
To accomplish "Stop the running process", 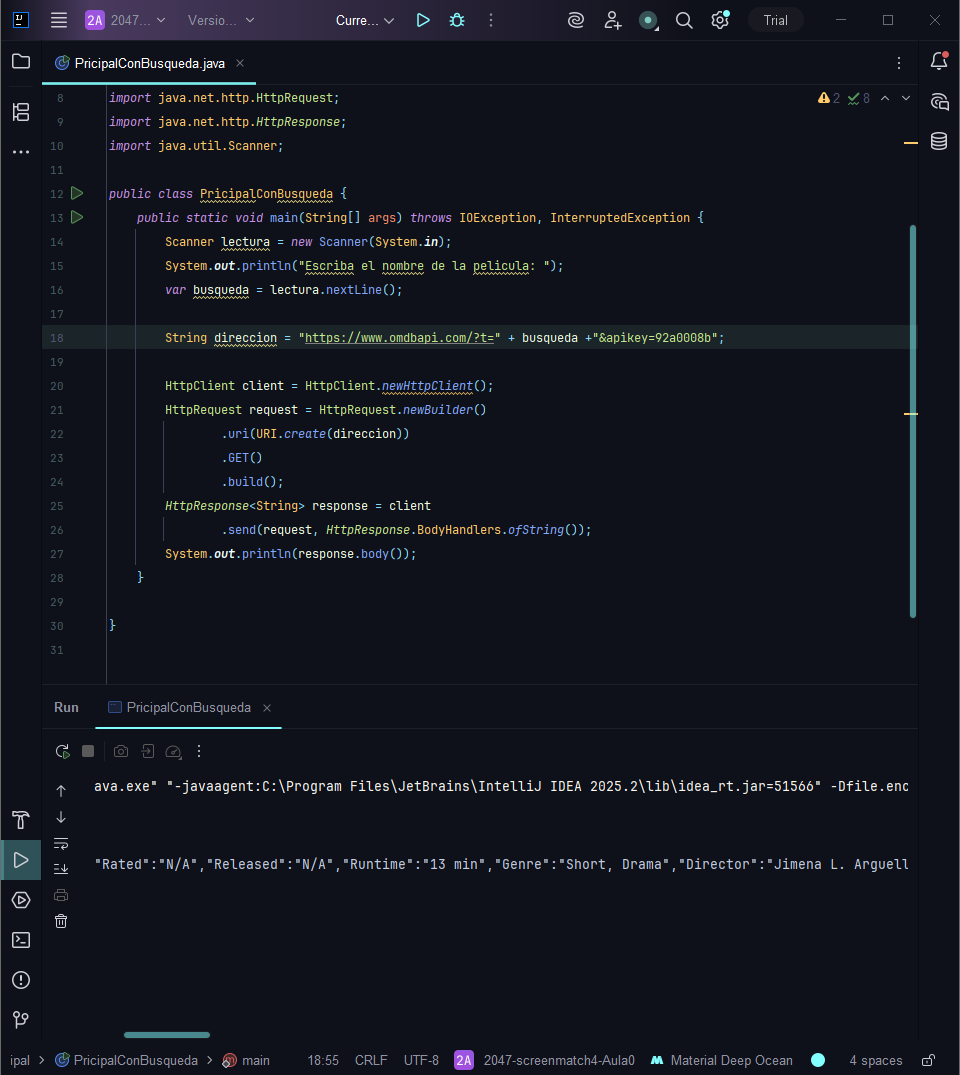I will (x=88, y=751).
